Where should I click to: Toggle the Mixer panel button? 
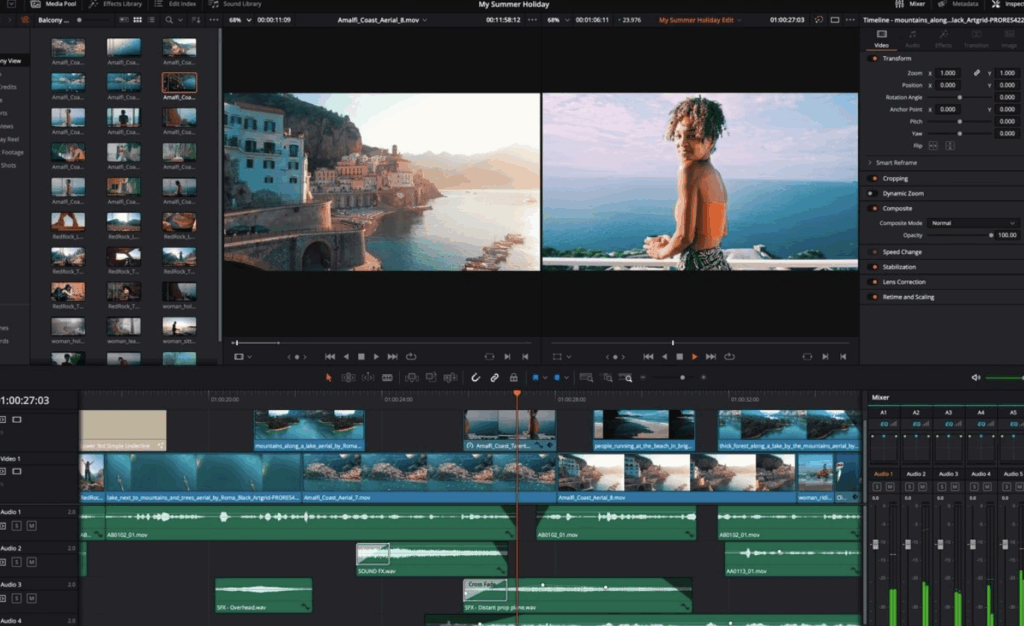point(910,4)
